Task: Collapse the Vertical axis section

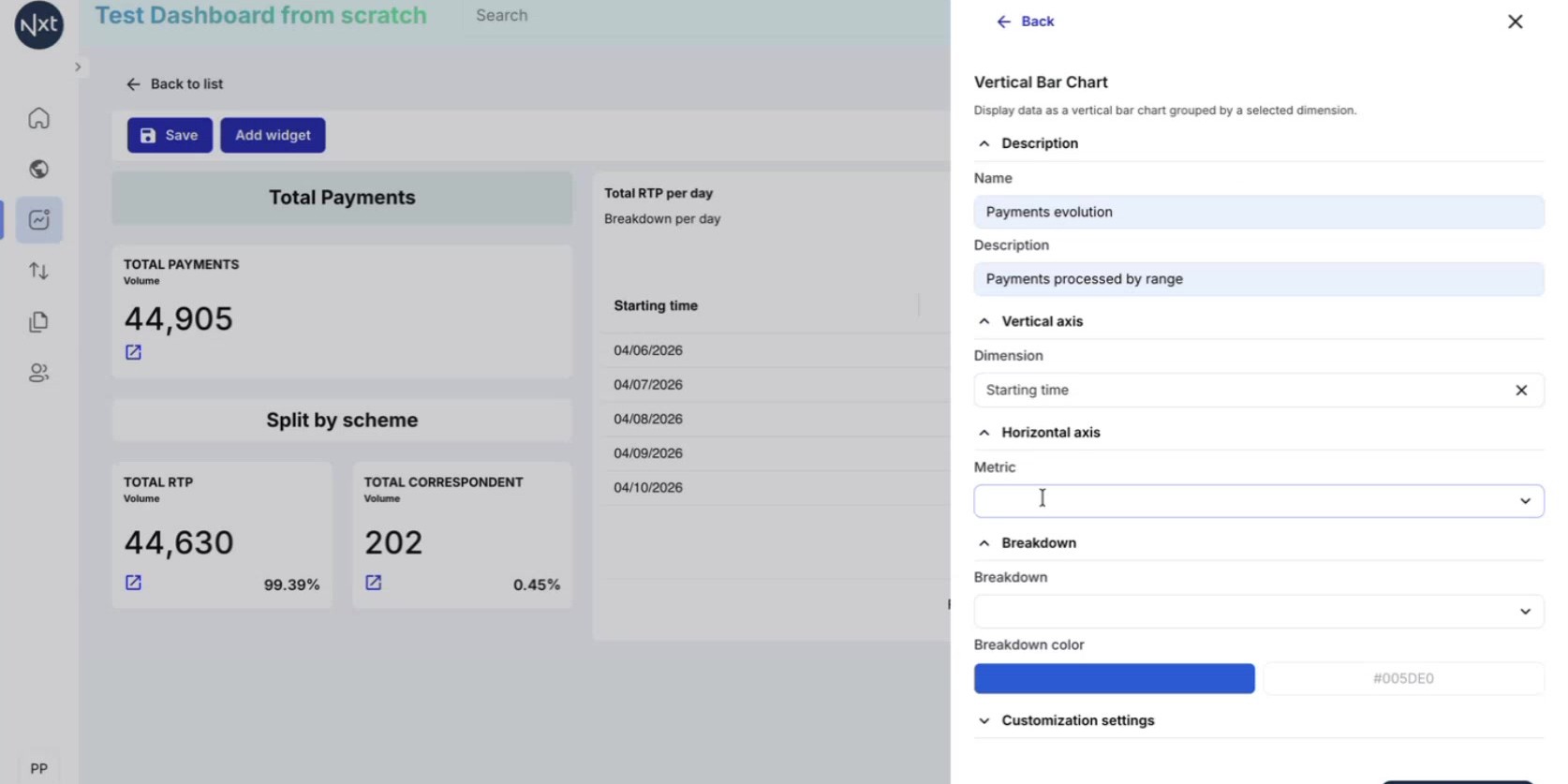Action: point(984,321)
